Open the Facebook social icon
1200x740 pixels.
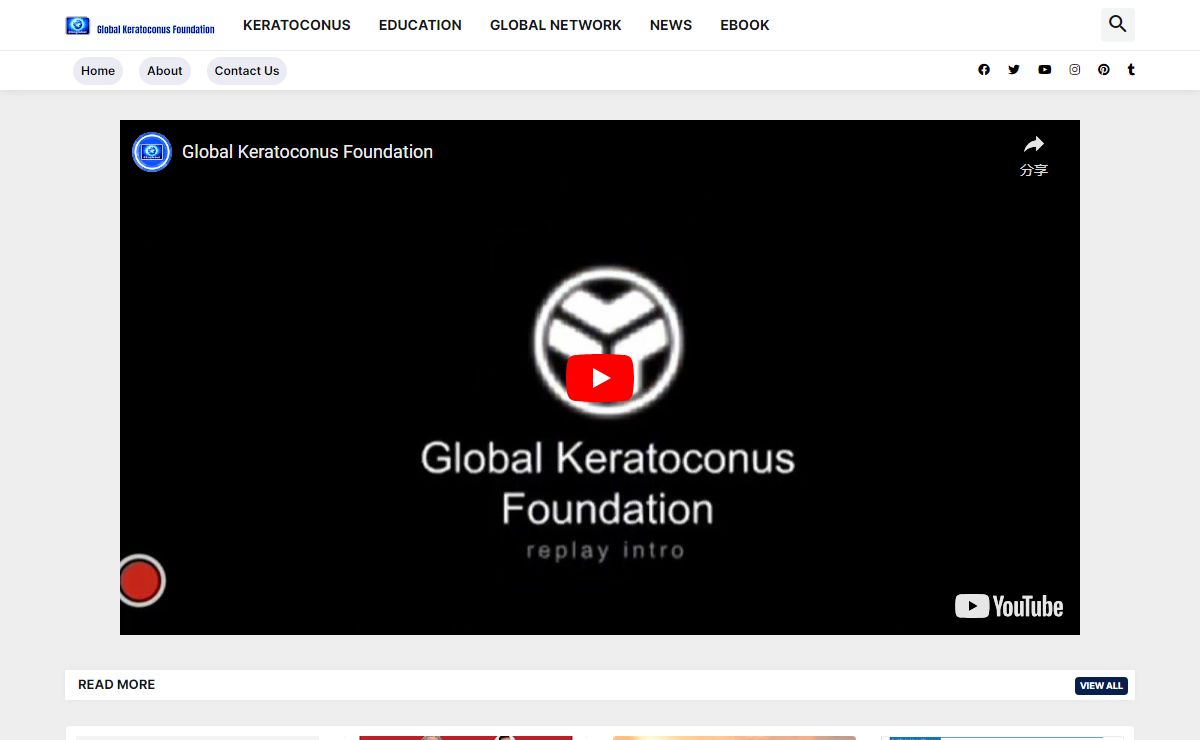[x=984, y=70]
